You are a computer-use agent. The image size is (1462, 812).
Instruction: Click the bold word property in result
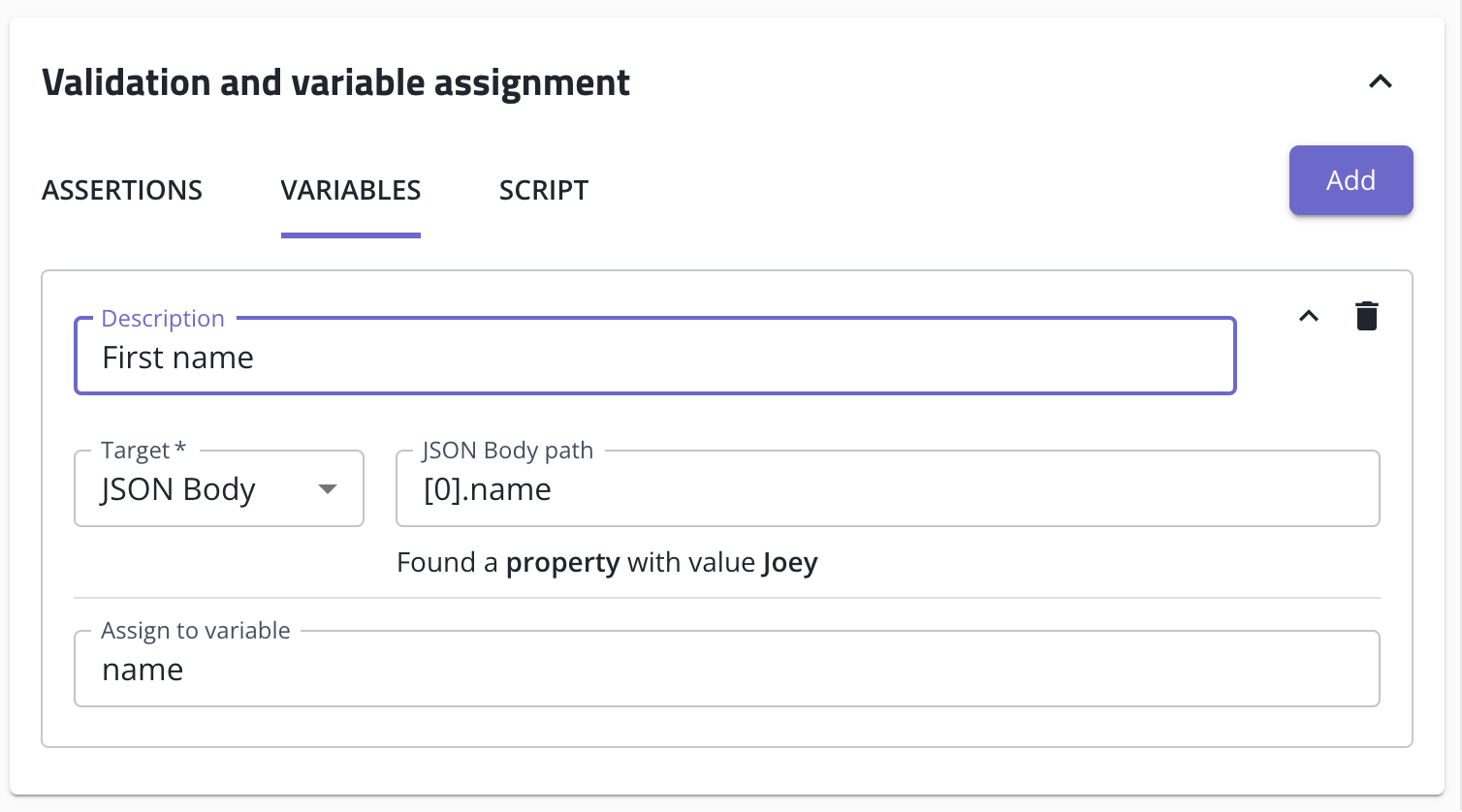pos(562,563)
